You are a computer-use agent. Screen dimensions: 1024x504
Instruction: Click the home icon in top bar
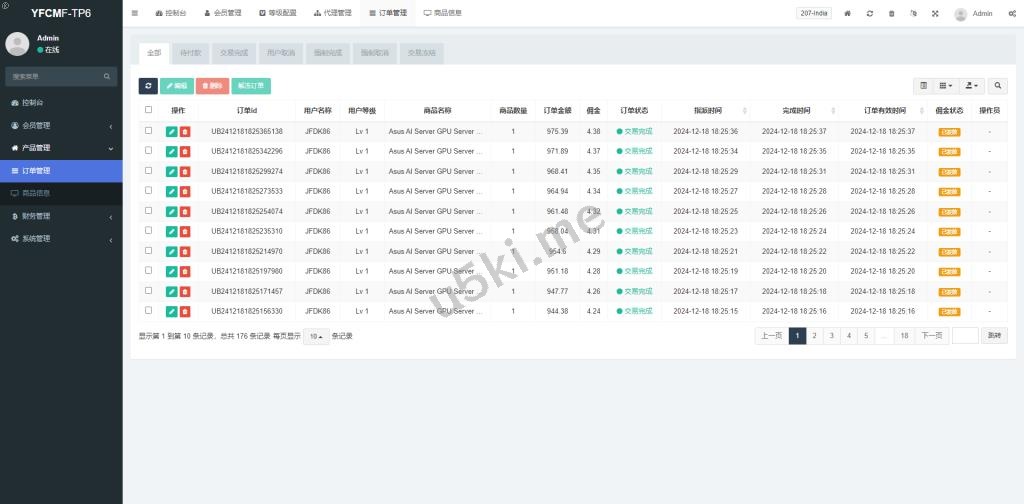click(x=848, y=14)
